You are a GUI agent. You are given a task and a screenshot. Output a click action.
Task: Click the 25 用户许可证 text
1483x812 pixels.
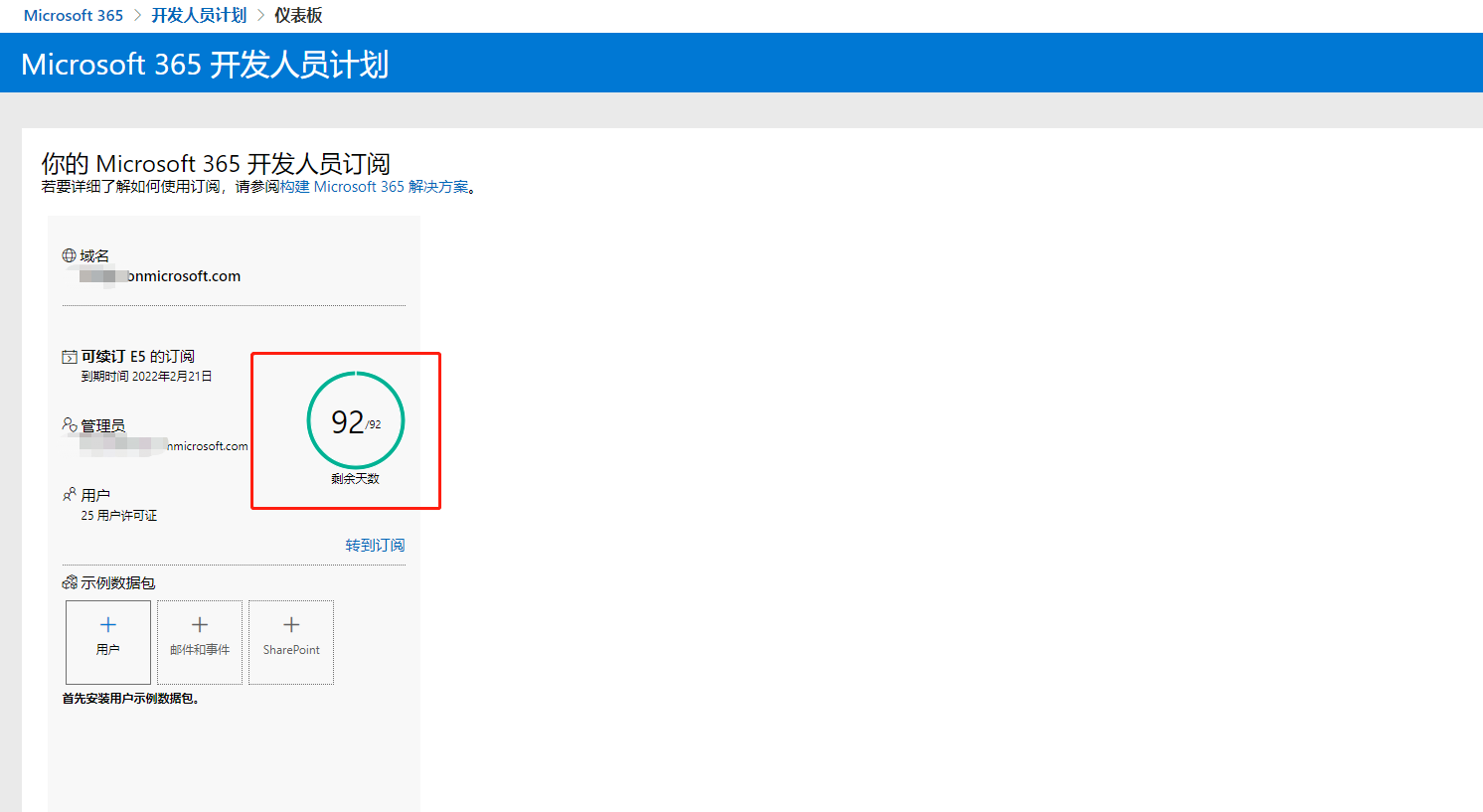[119, 516]
